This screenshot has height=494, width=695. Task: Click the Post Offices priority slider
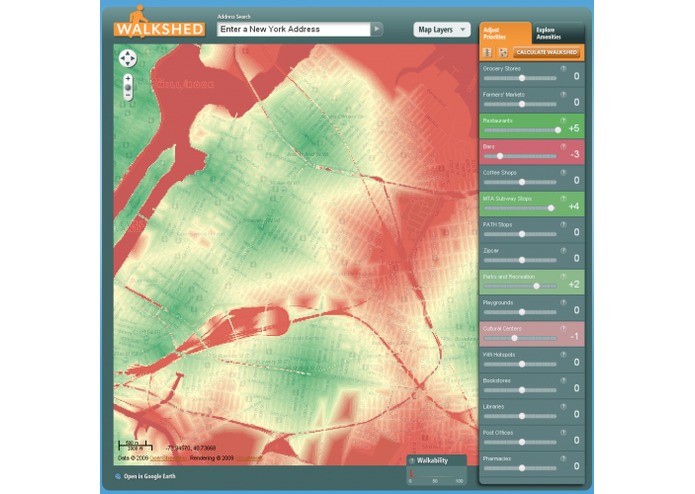point(520,442)
